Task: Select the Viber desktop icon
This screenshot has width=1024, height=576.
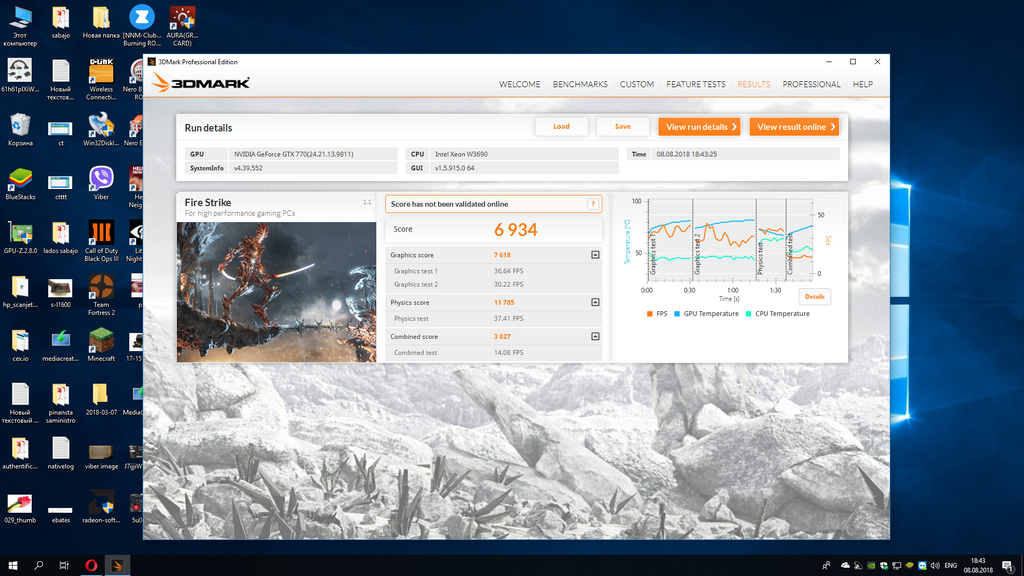Action: coord(101,183)
